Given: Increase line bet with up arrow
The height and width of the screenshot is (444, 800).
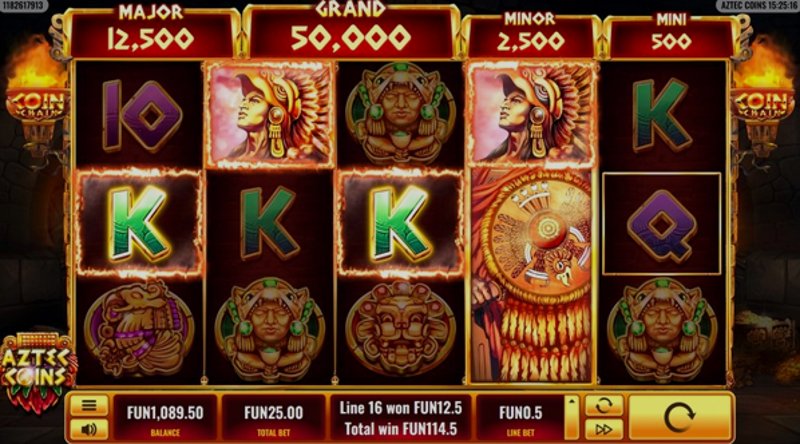Looking at the screenshot, I should (571, 402).
